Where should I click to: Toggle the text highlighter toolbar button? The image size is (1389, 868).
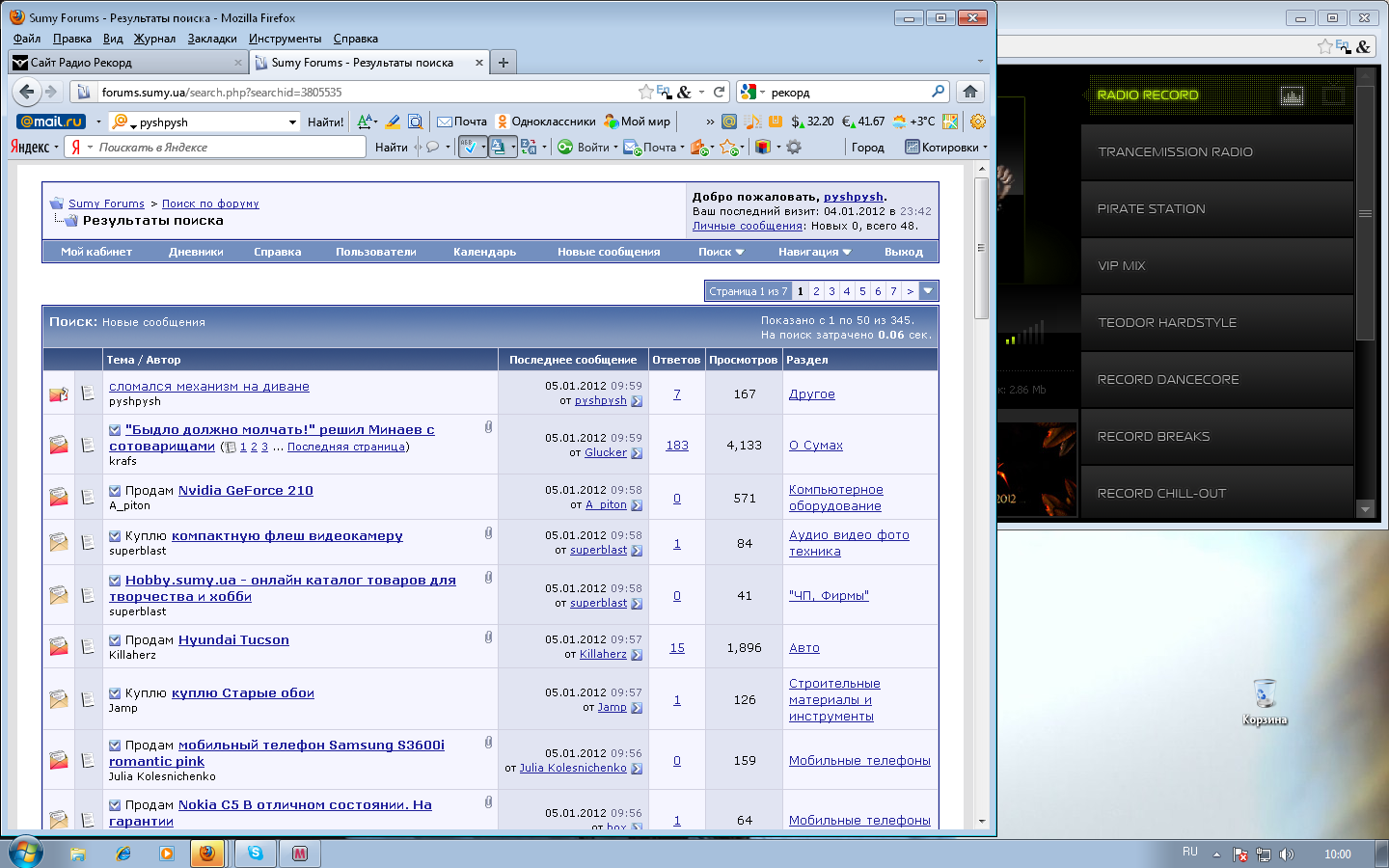click(393, 122)
